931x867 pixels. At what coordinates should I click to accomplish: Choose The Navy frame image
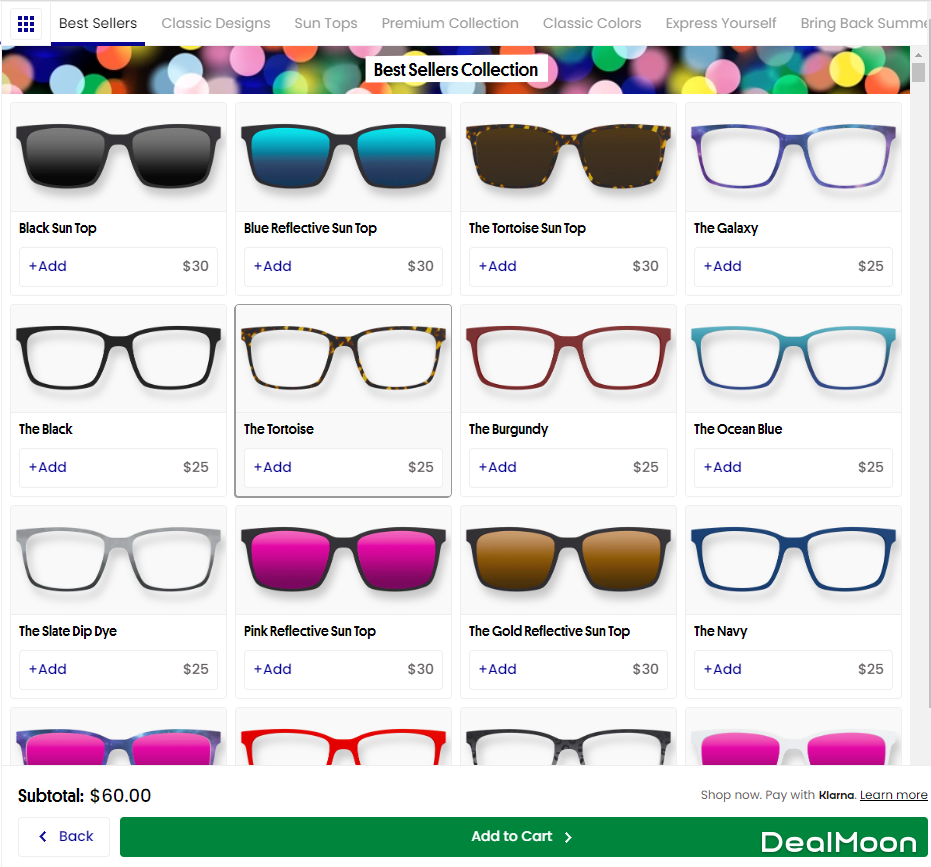tap(793, 560)
